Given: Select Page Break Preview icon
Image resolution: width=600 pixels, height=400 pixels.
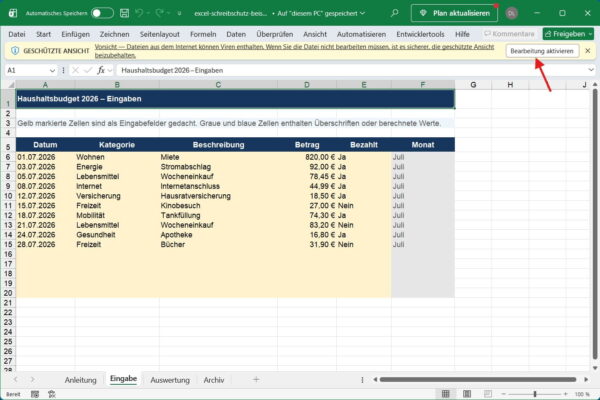Looking at the screenshot, I should tap(488, 394).
